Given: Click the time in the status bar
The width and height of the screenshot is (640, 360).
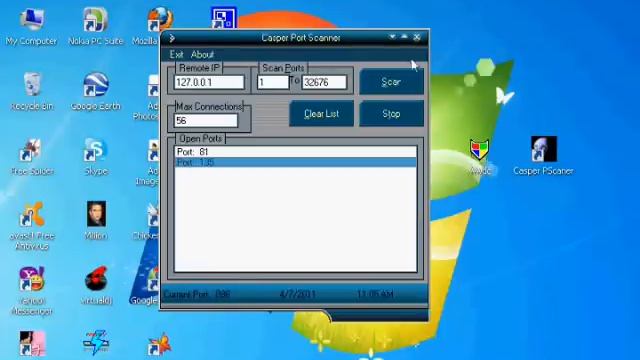Looking at the screenshot, I should click(375, 294).
